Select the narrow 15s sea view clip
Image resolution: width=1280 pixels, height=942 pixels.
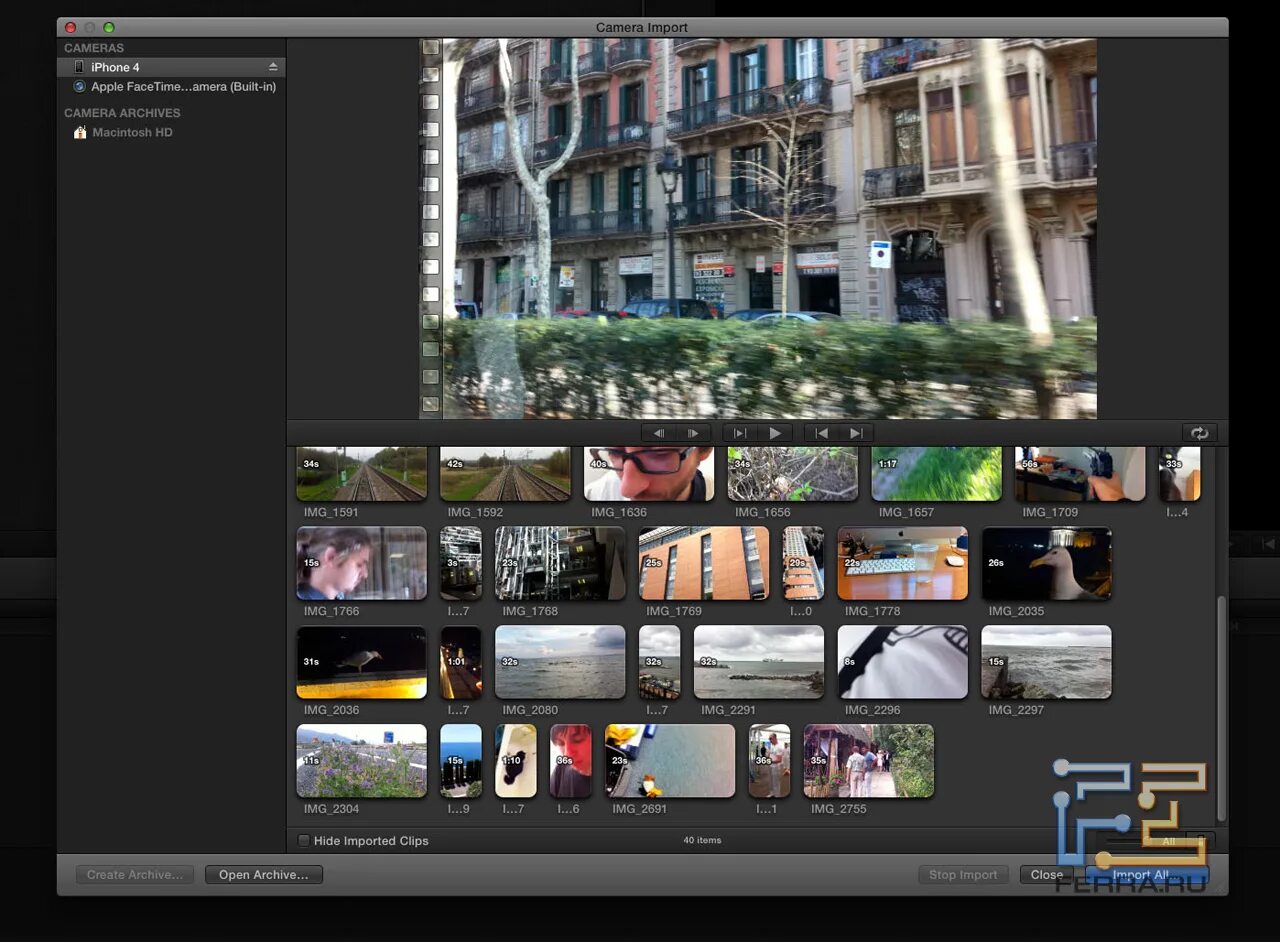click(x=461, y=761)
